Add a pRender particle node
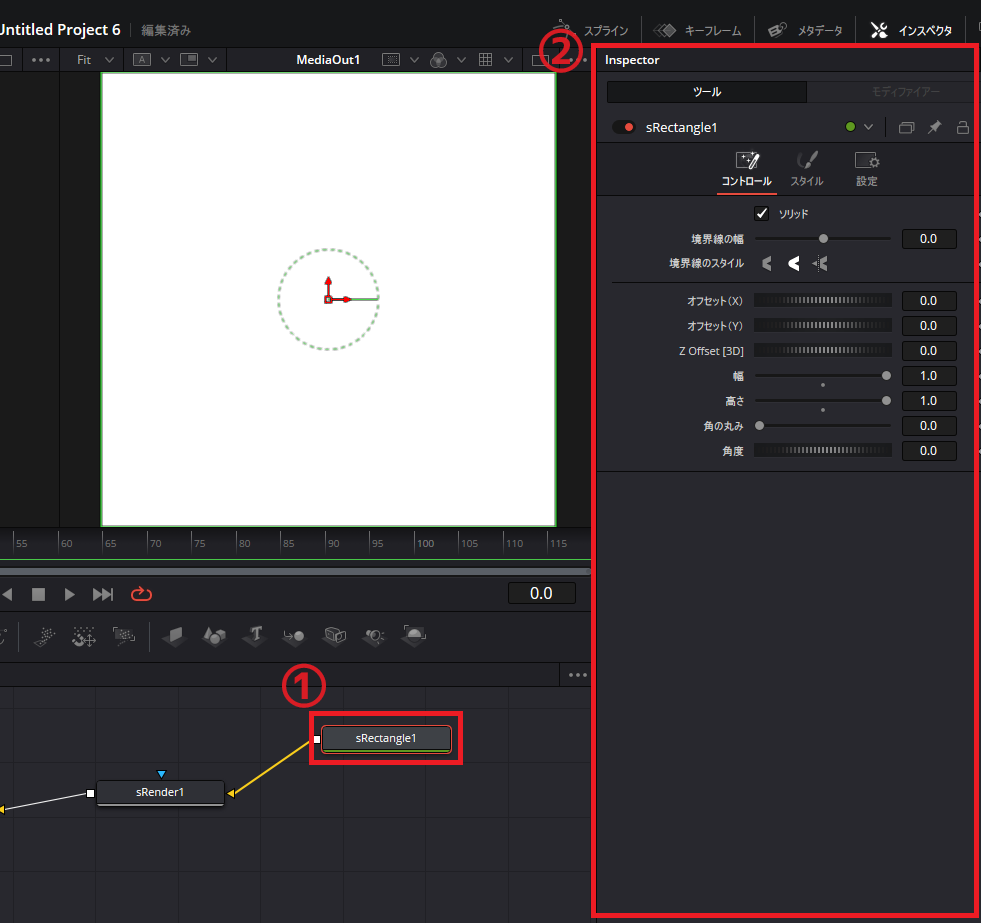The height and width of the screenshot is (923, 981). pyautogui.click(x=124, y=636)
